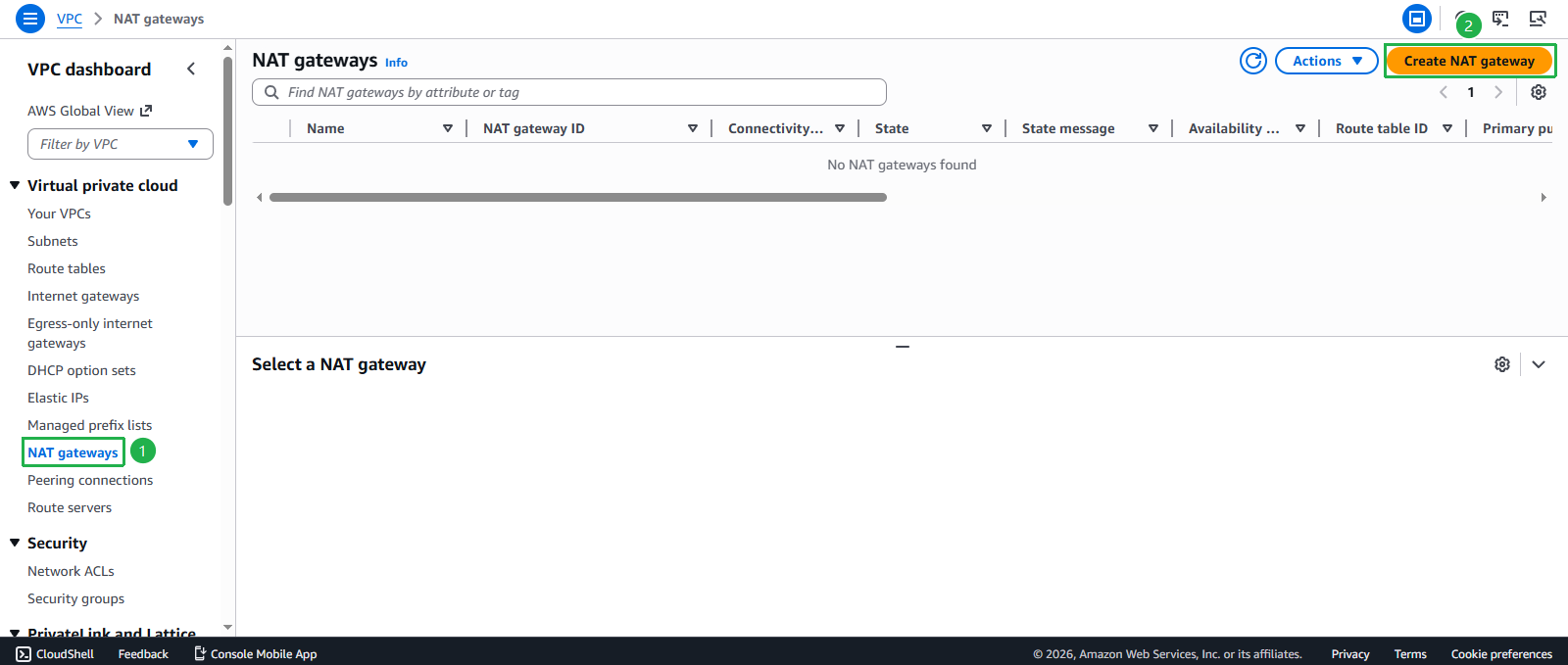Go to the previous results page
The height and width of the screenshot is (665, 1568).
pos(1444,92)
